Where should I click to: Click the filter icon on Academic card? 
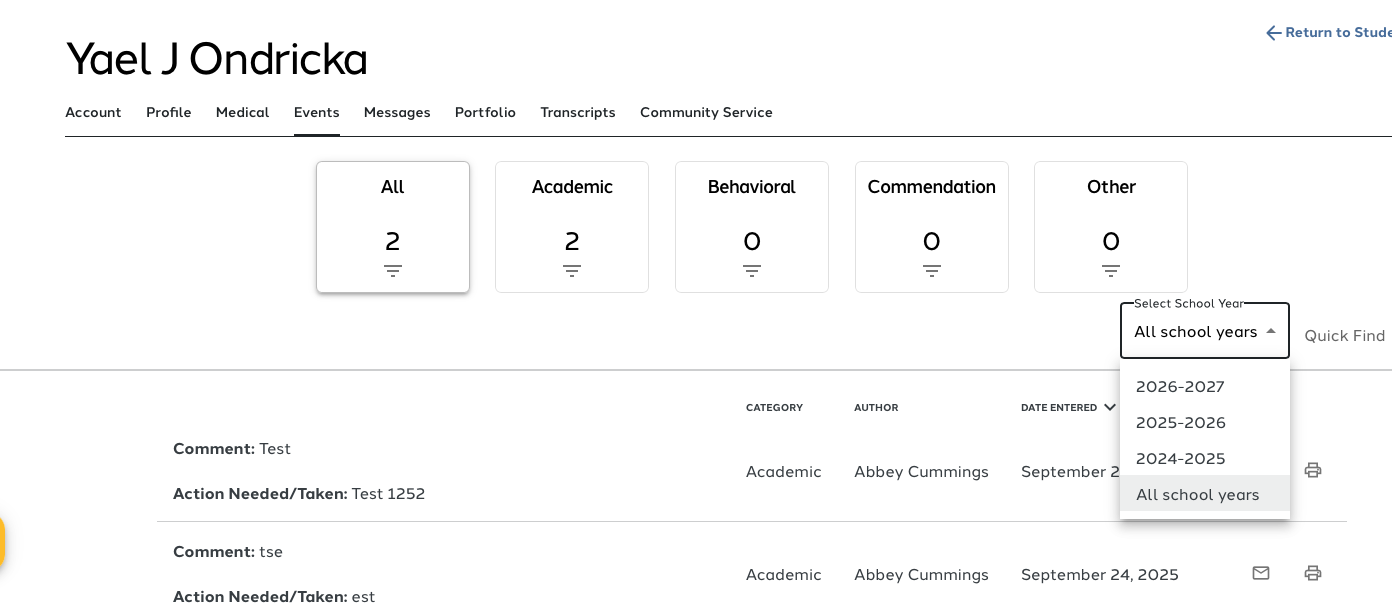pos(572,271)
